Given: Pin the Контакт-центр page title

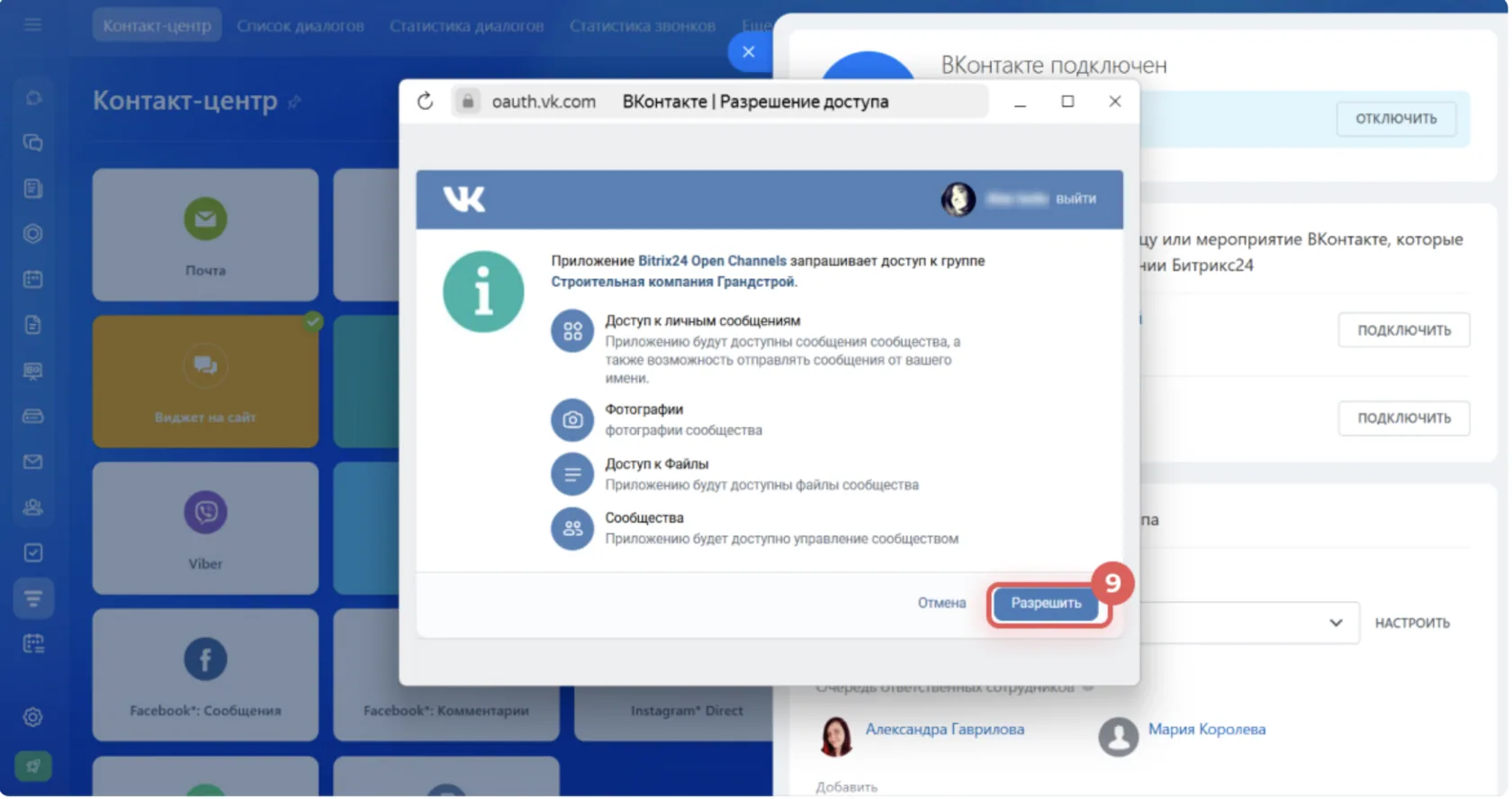Looking at the screenshot, I should pos(294,103).
